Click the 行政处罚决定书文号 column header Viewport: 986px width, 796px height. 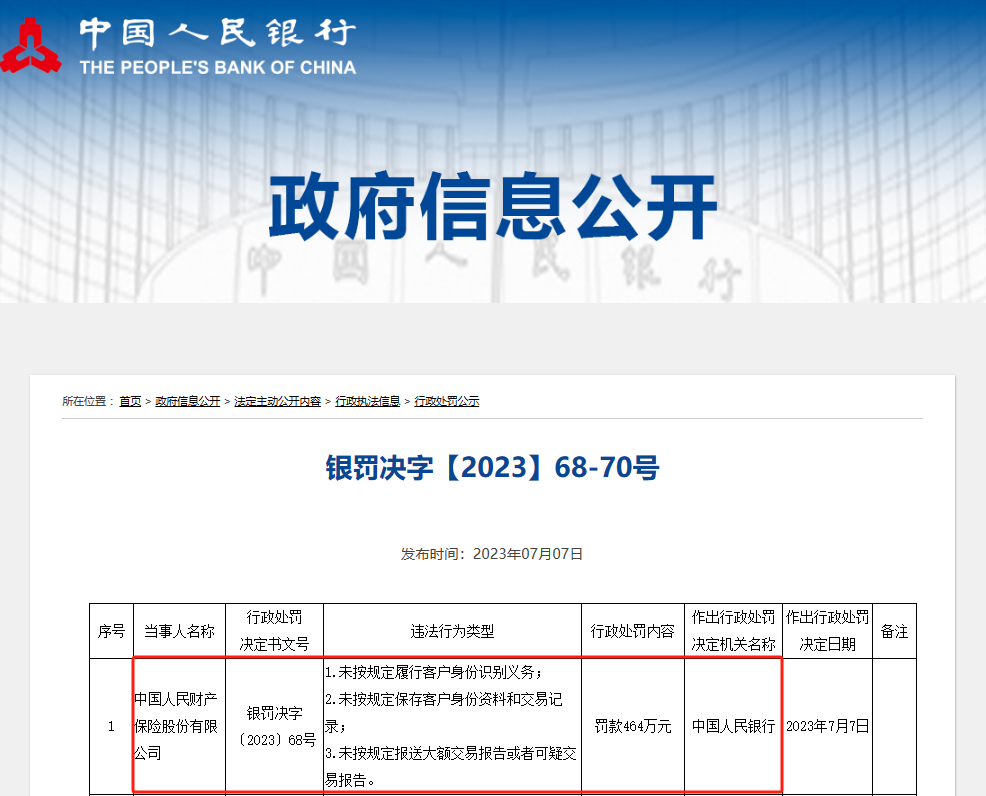click(x=274, y=631)
